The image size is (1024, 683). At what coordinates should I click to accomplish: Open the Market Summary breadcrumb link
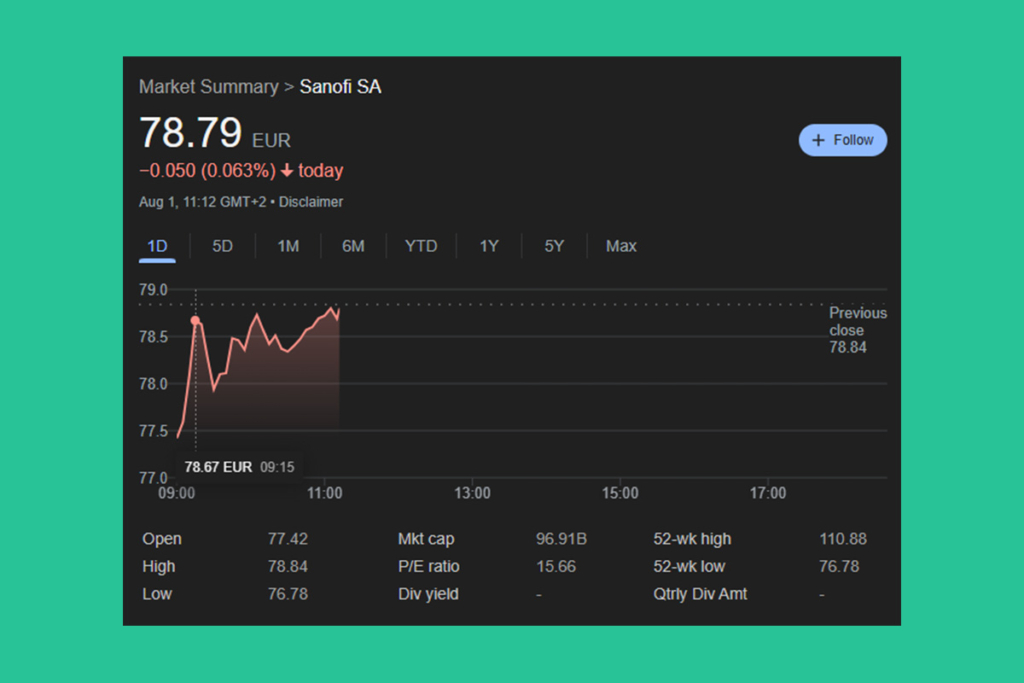pos(208,87)
